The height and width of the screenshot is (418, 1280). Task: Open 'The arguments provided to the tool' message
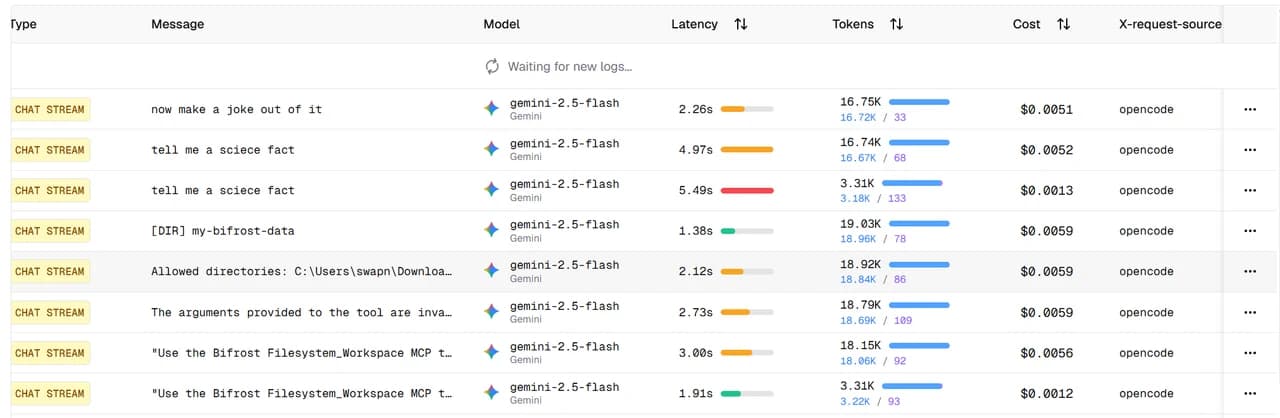[x=301, y=312]
